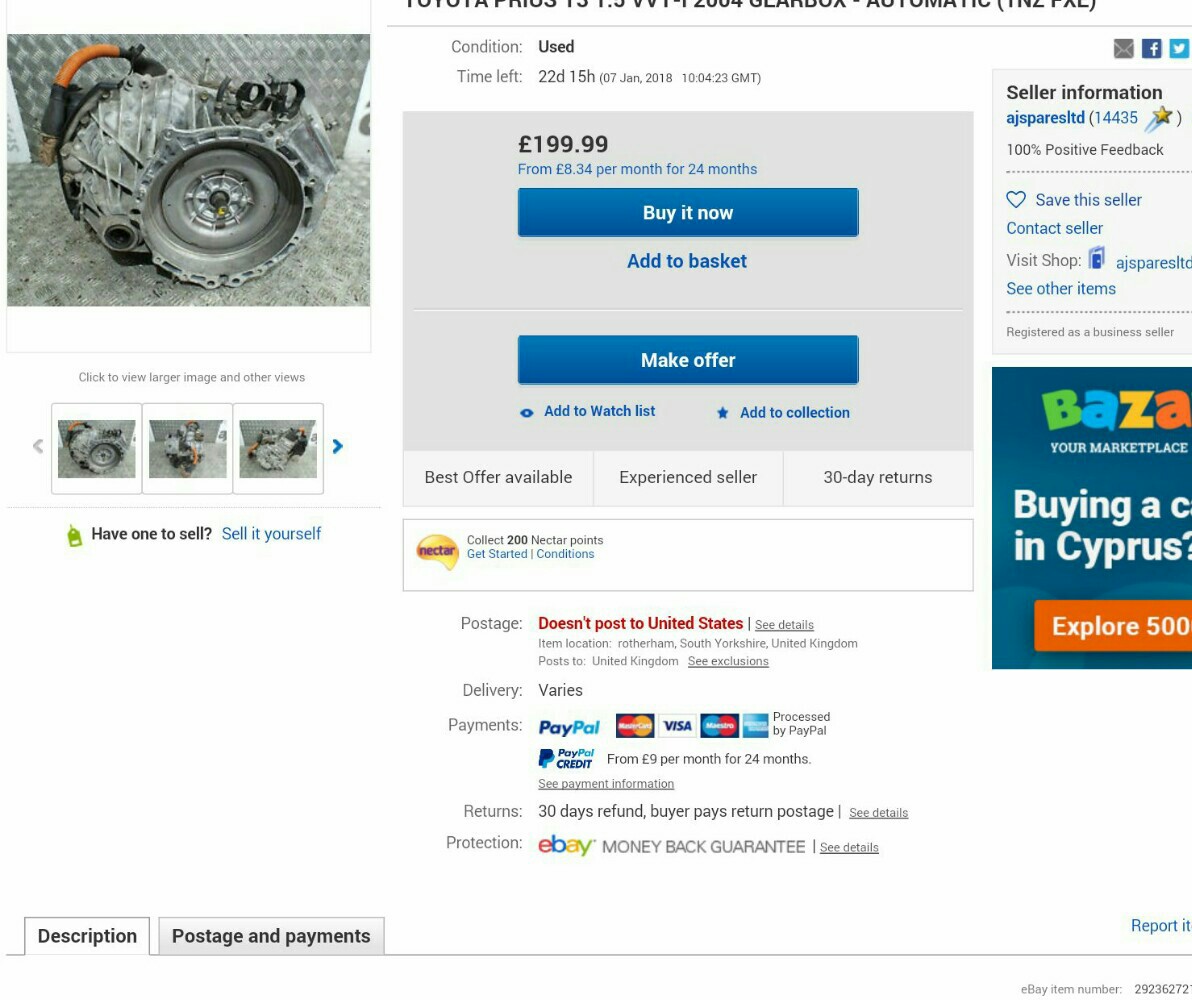Select the second gearbox thumbnail
Image resolution: width=1192 pixels, height=1000 pixels.
[187, 449]
